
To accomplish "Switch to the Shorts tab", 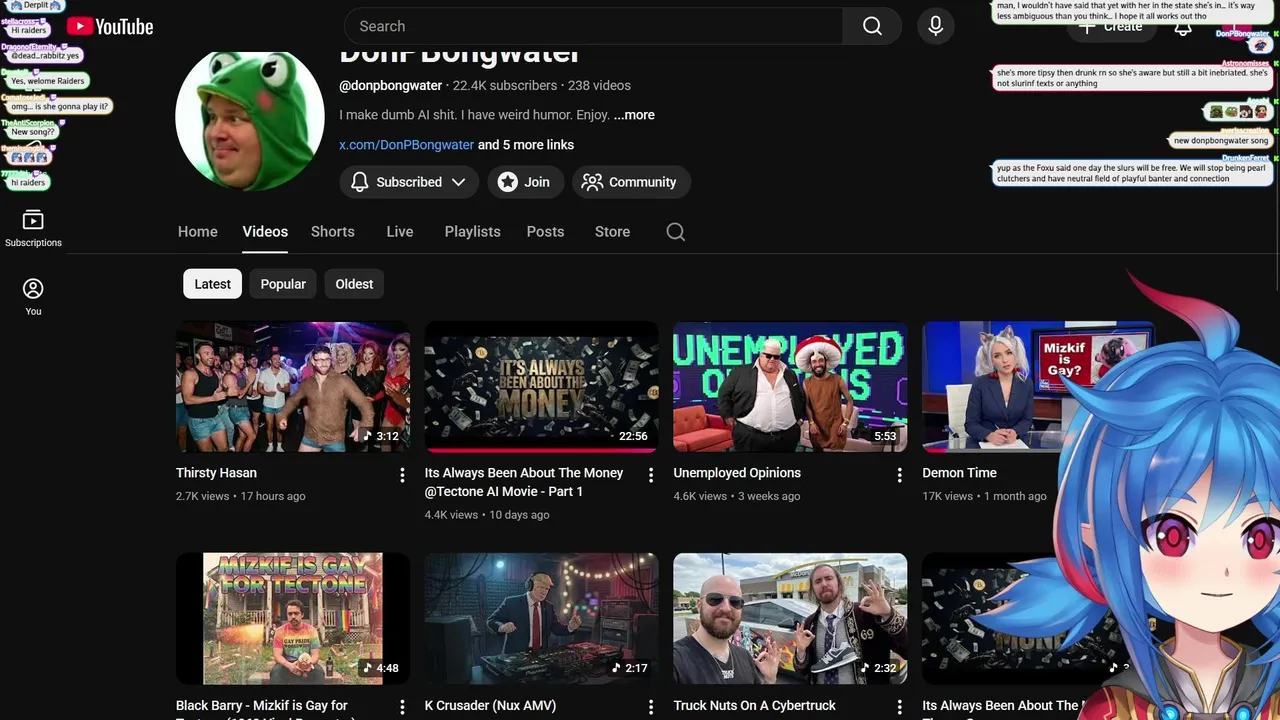I will pos(333,231).
